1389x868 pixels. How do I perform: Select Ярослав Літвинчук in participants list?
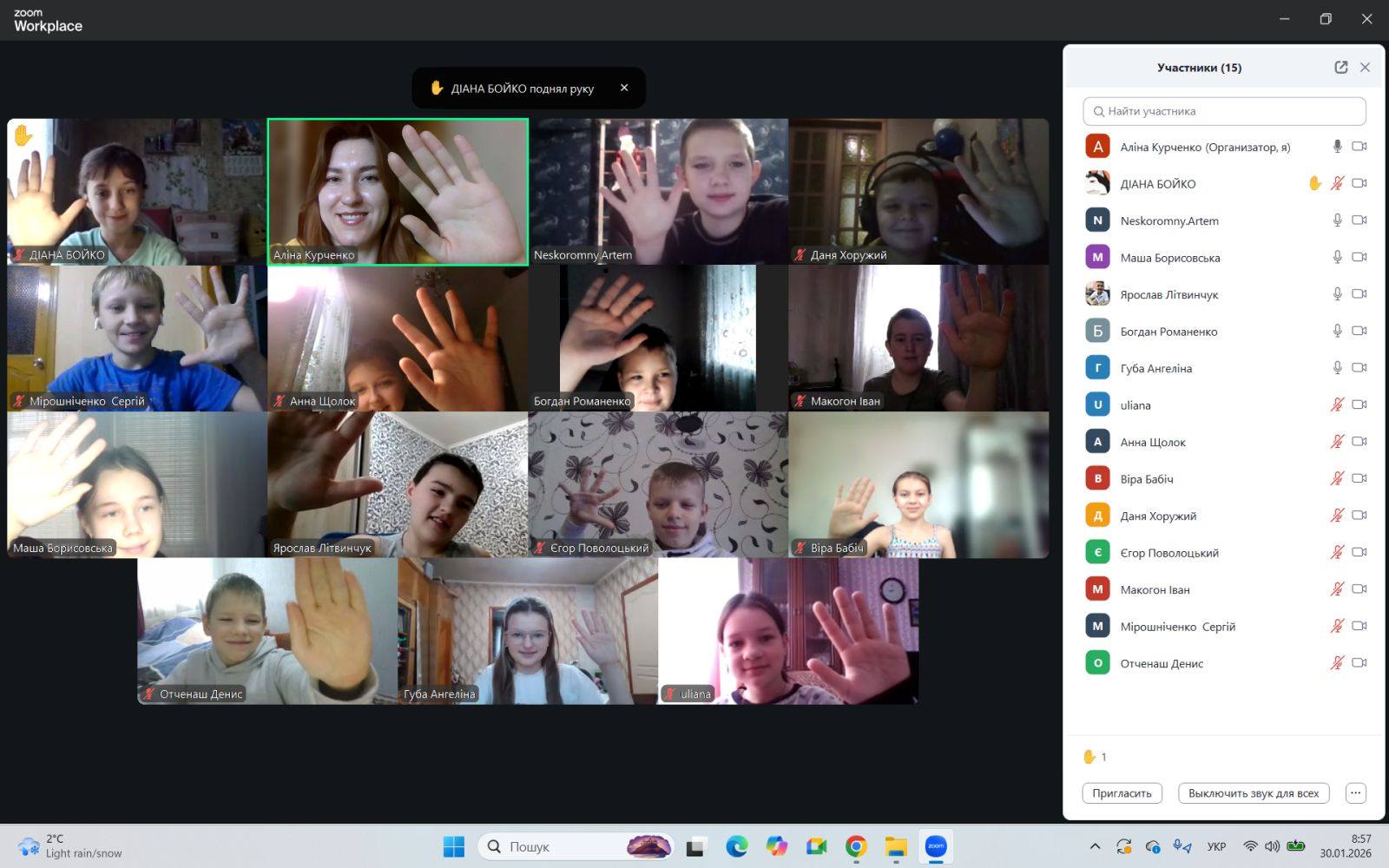[1168, 294]
